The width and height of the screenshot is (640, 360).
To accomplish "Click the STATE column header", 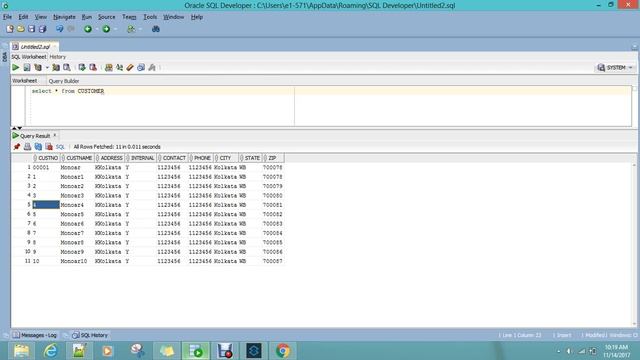I will pos(251,158).
